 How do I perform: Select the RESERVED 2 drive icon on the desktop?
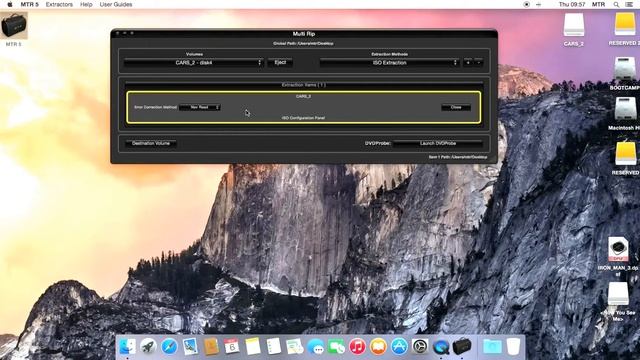[x=625, y=24]
